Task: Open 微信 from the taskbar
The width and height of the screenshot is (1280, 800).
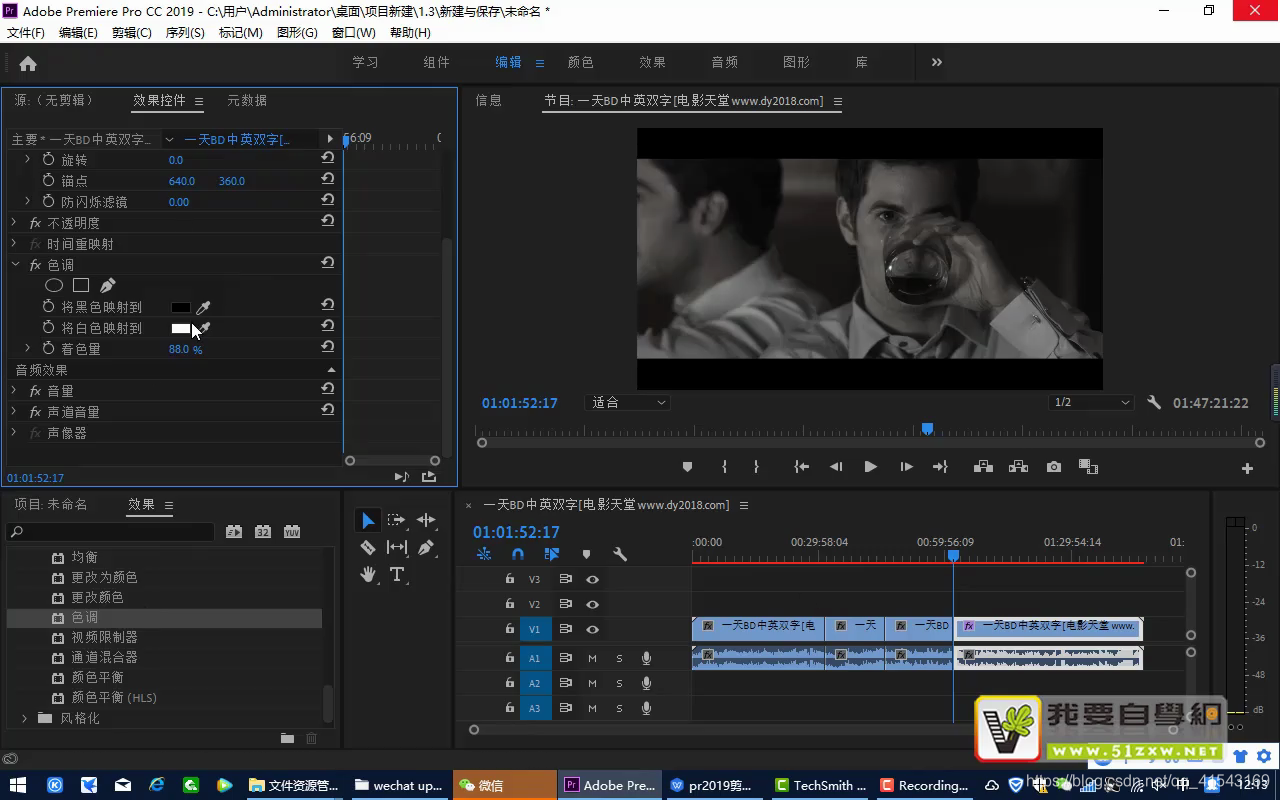Action: point(504,785)
